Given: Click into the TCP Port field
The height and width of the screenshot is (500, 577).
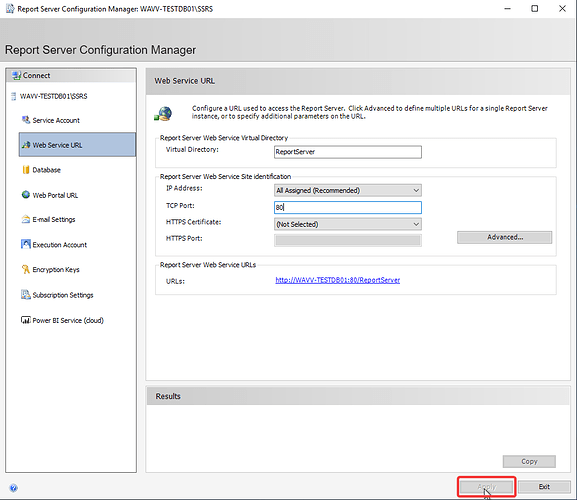Looking at the screenshot, I should (x=348, y=208).
